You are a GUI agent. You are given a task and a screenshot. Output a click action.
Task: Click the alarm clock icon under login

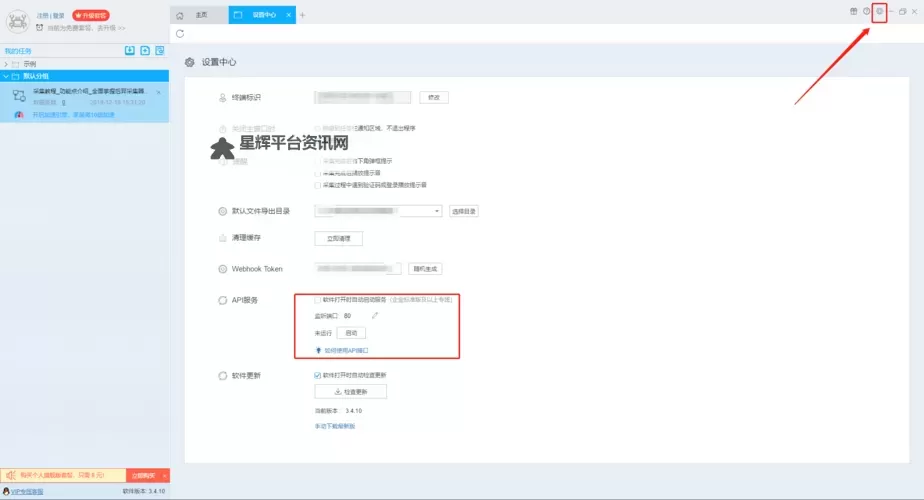(x=40, y=28)
